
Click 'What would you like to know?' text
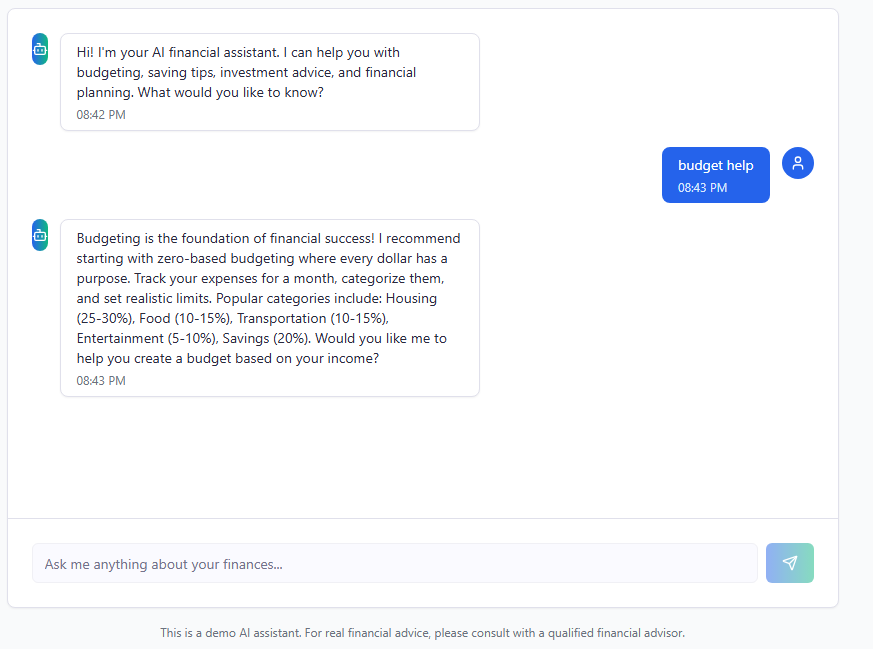(x=230, y=92)
